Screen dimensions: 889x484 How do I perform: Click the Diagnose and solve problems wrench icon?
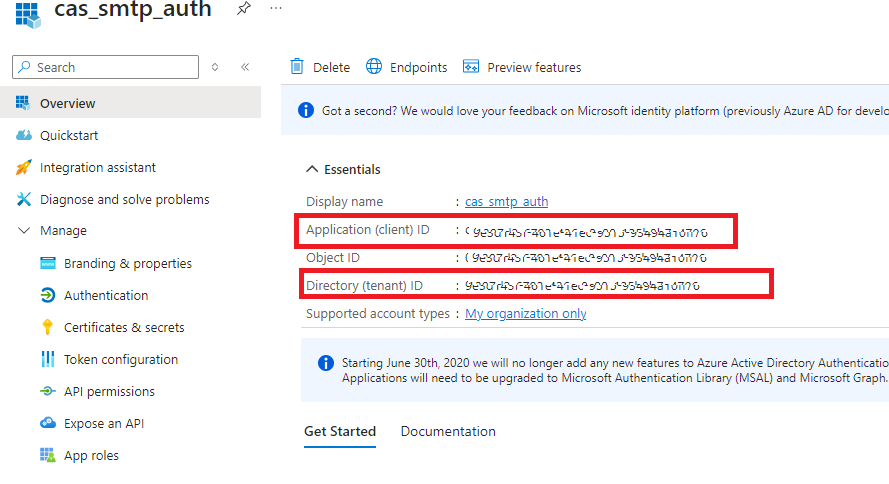(x=23, y=199)
